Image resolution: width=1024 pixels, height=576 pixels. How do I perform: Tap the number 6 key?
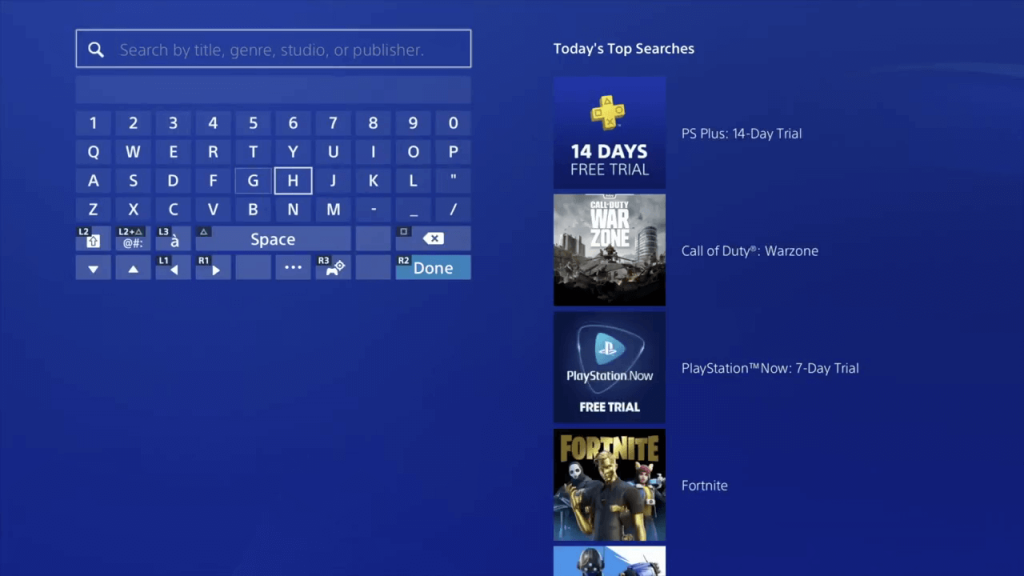pyautogui.click(x=293, y=123)
